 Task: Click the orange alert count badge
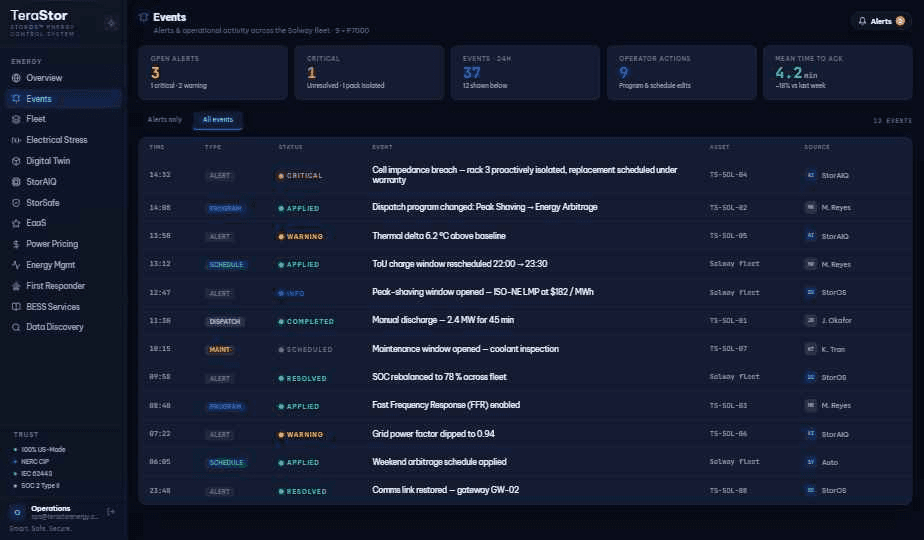(900, 21)
